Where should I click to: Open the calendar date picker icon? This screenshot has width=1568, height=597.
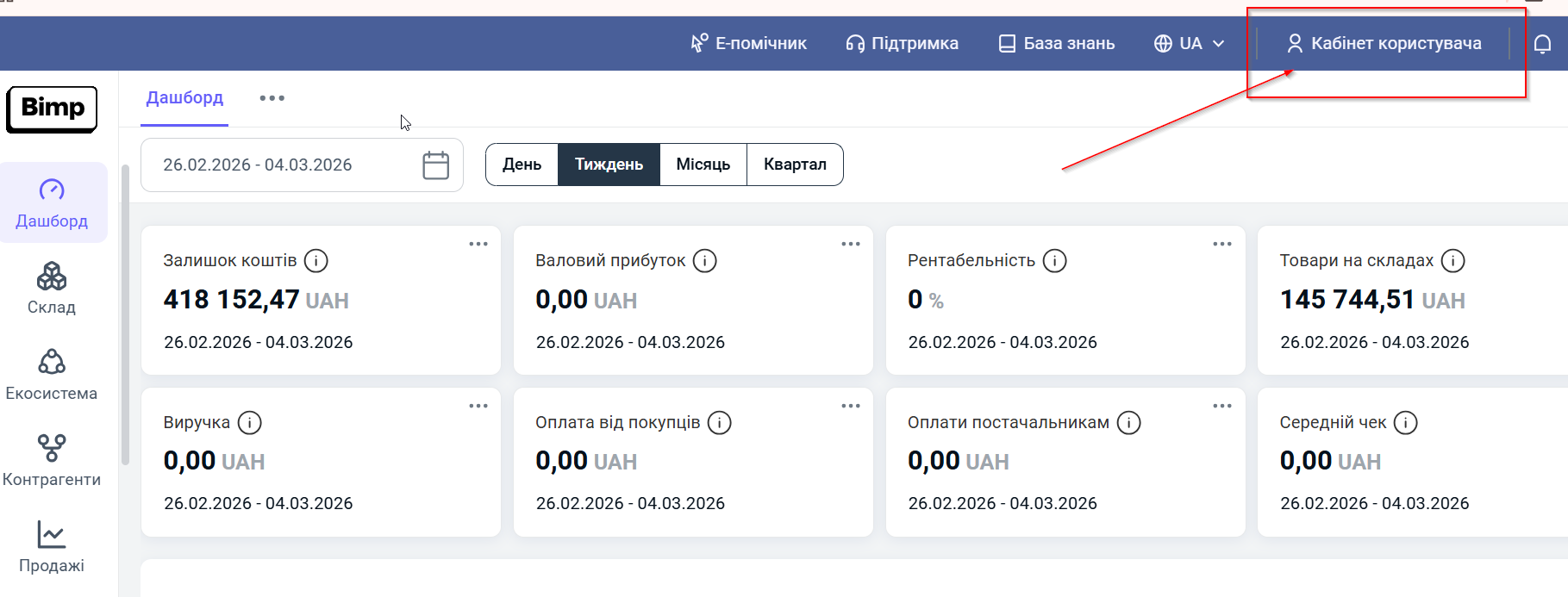pyautogui.click(x=435, y=165)
